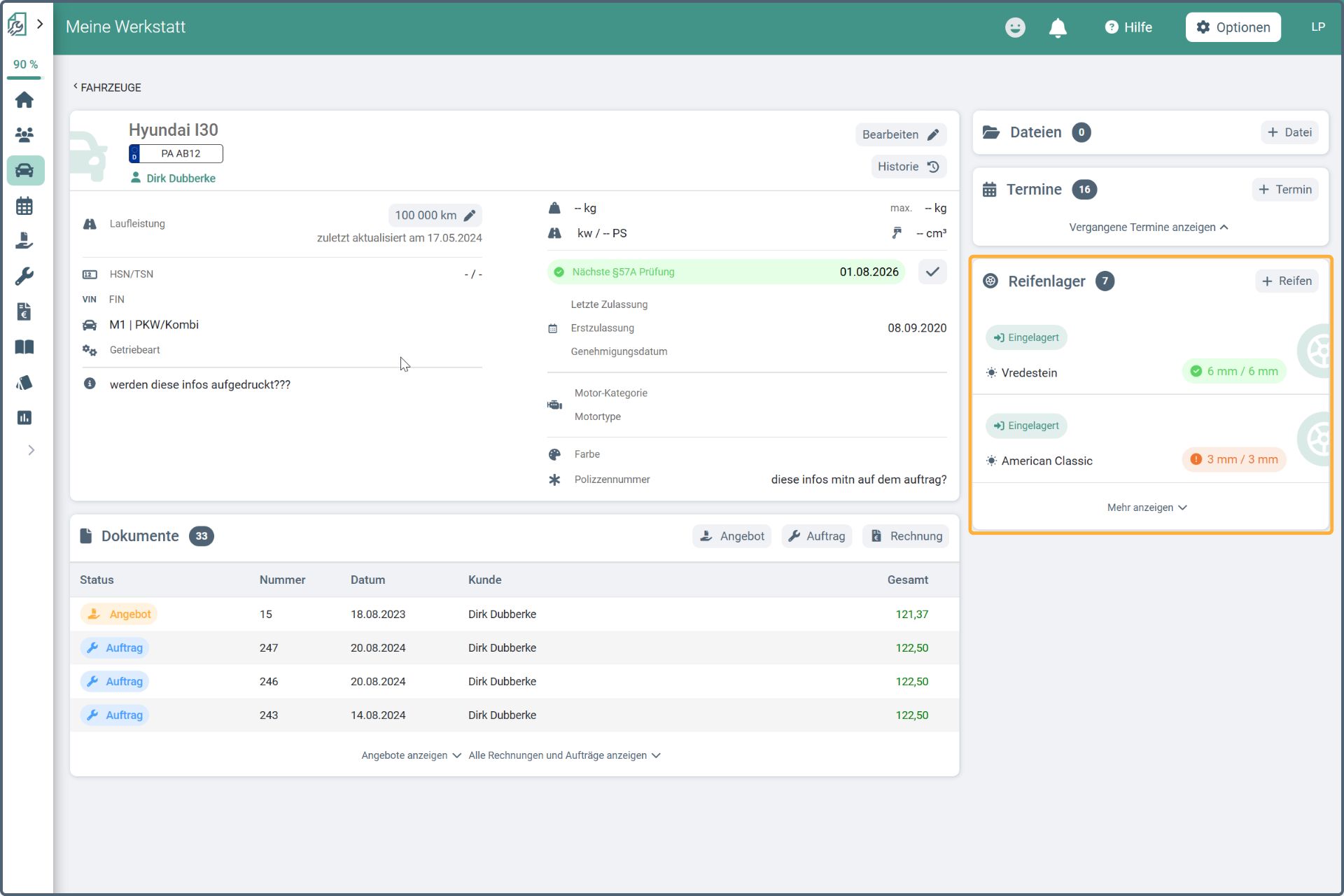The width and height of the screenshot is (1344, 896).
Task: Open the wrench (Aufträge) sidebar icon
Action: pyautogui.click(x=24, y=276)
